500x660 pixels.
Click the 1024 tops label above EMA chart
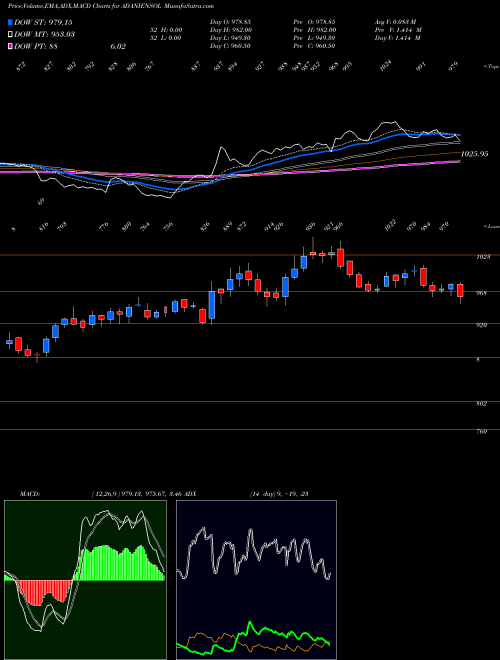pos(386,66)
